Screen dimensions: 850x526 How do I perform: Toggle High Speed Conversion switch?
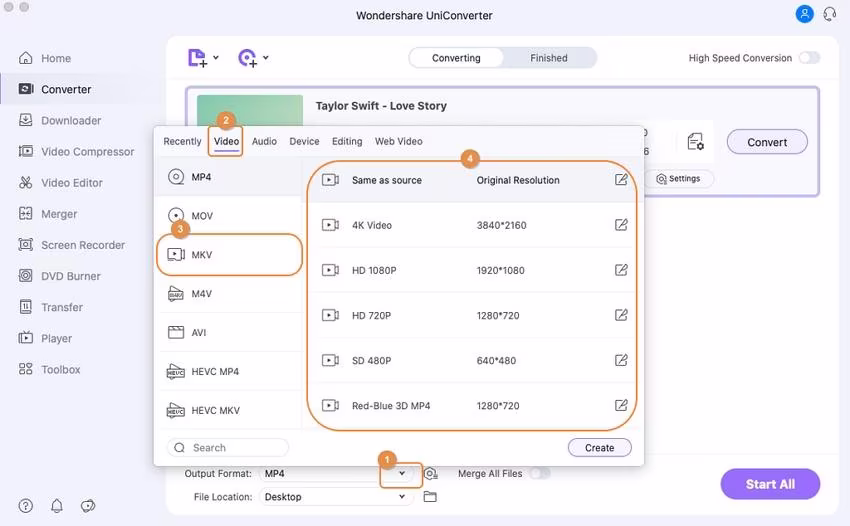pos(809,57)
